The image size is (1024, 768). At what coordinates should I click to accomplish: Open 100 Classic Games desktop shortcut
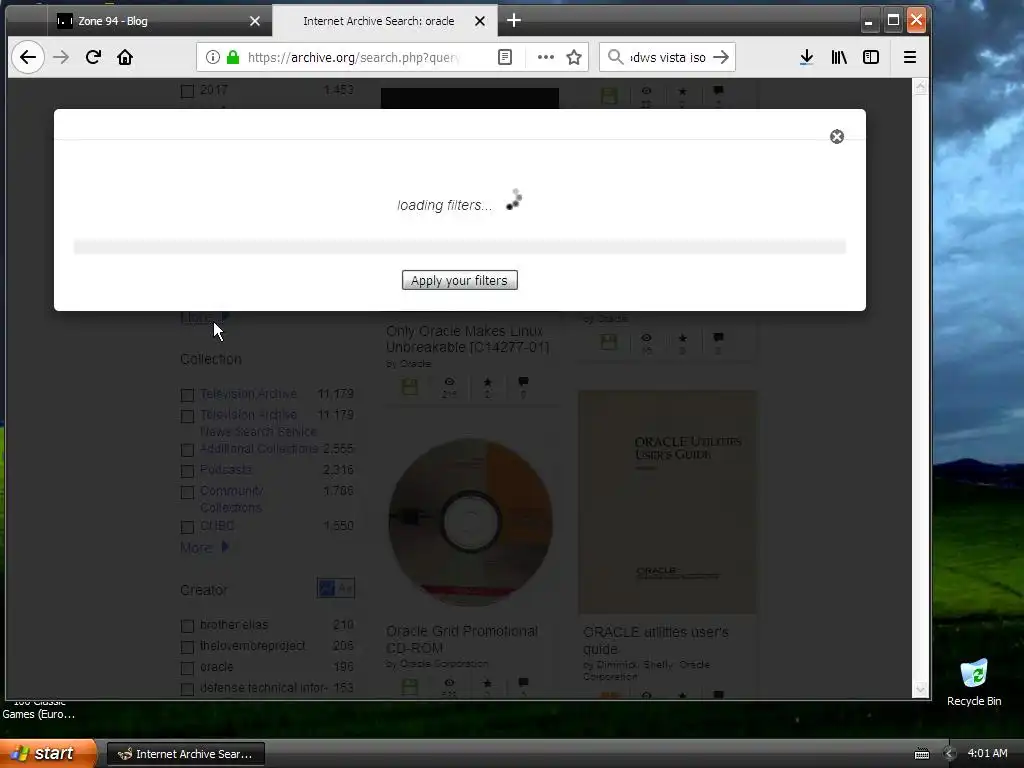tap(39, 709)
